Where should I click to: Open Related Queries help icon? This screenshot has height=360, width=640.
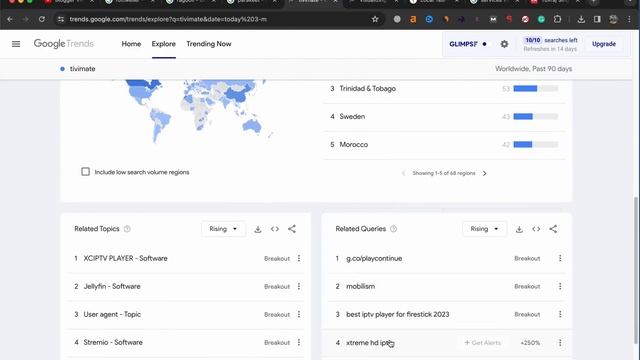pos(393,229)
